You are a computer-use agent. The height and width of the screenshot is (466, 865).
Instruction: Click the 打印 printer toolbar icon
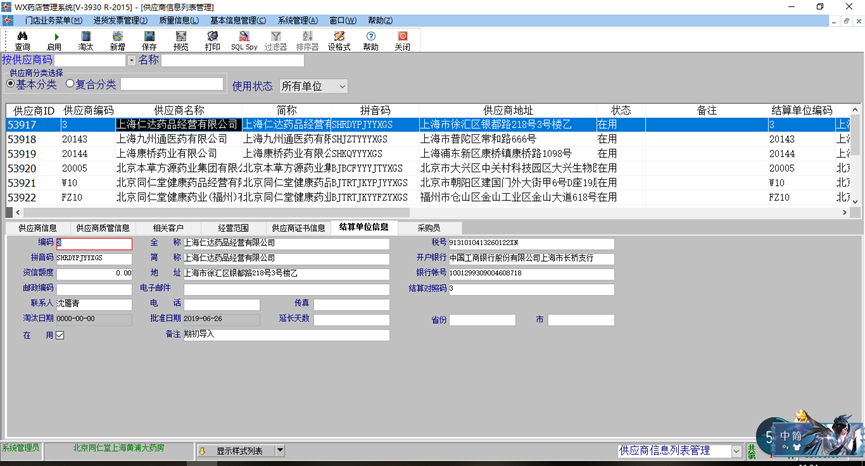tap(212, 41)
